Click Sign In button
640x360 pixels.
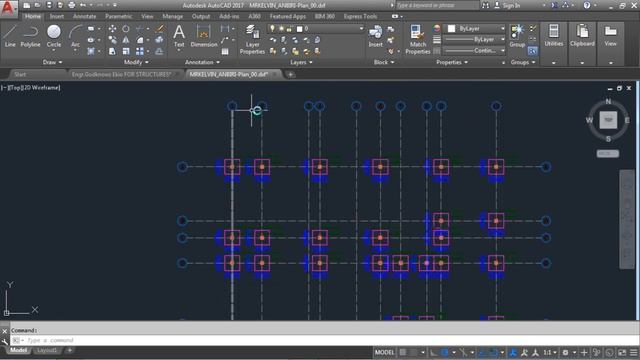coord(507,5)
